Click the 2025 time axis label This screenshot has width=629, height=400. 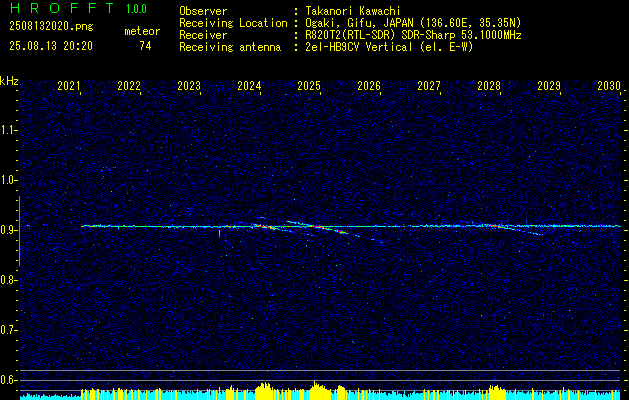coord(309,85)
